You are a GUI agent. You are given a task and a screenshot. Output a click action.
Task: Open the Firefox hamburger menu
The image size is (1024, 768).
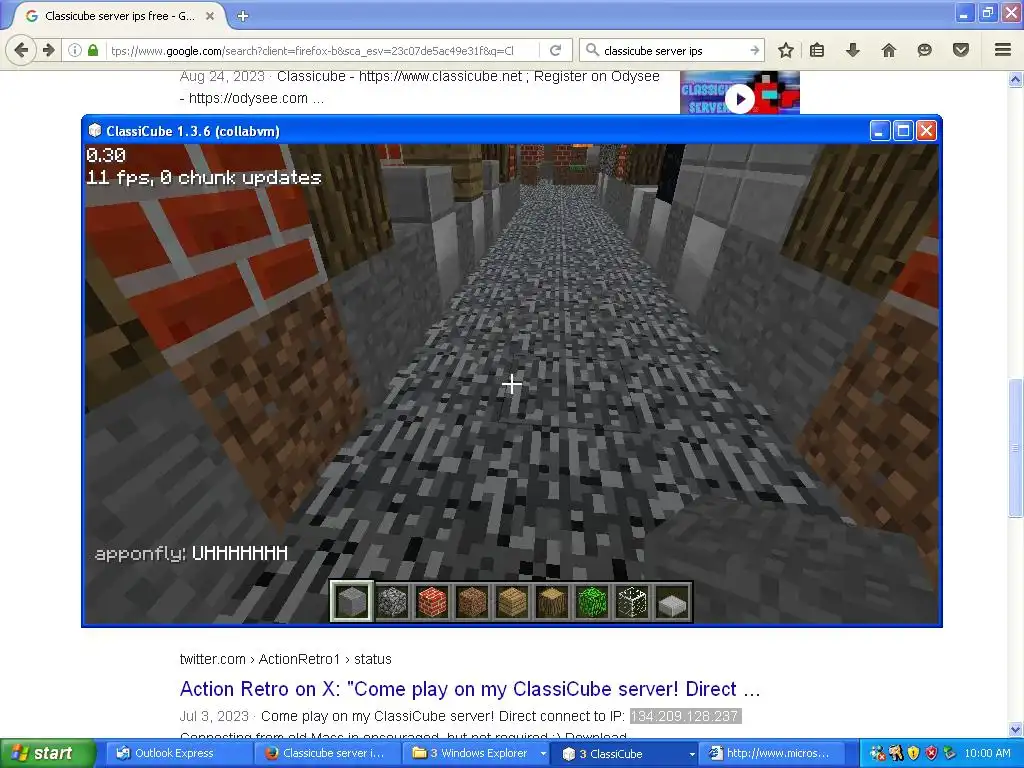click(x=1002, y=50)
